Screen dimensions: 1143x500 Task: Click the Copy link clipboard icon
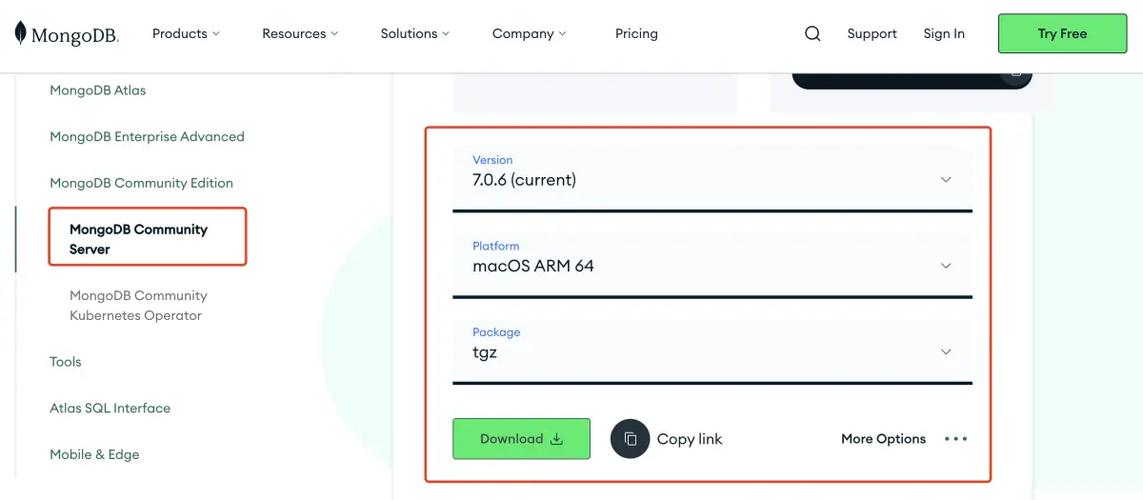click(x=630, y=439)
